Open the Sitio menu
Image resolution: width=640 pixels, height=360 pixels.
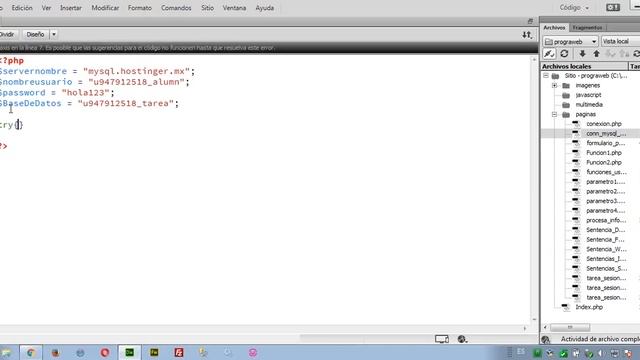tap(207, 8)
